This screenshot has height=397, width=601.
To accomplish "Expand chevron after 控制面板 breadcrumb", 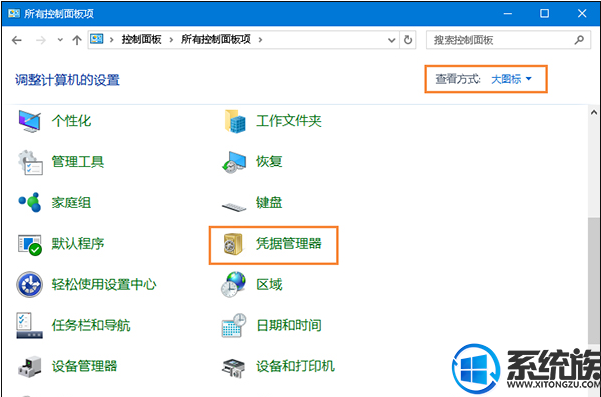I will pyautogui.click(x=171, y=39).
